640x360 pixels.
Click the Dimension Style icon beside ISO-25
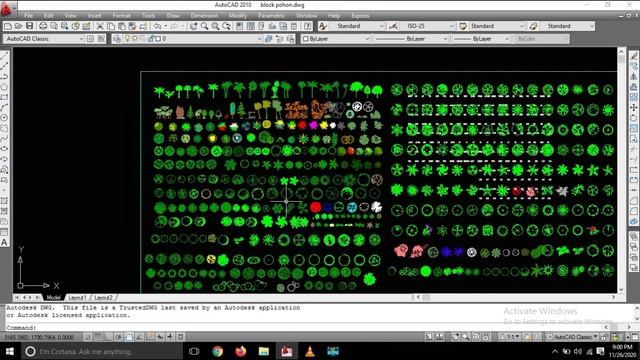(393, 26)
